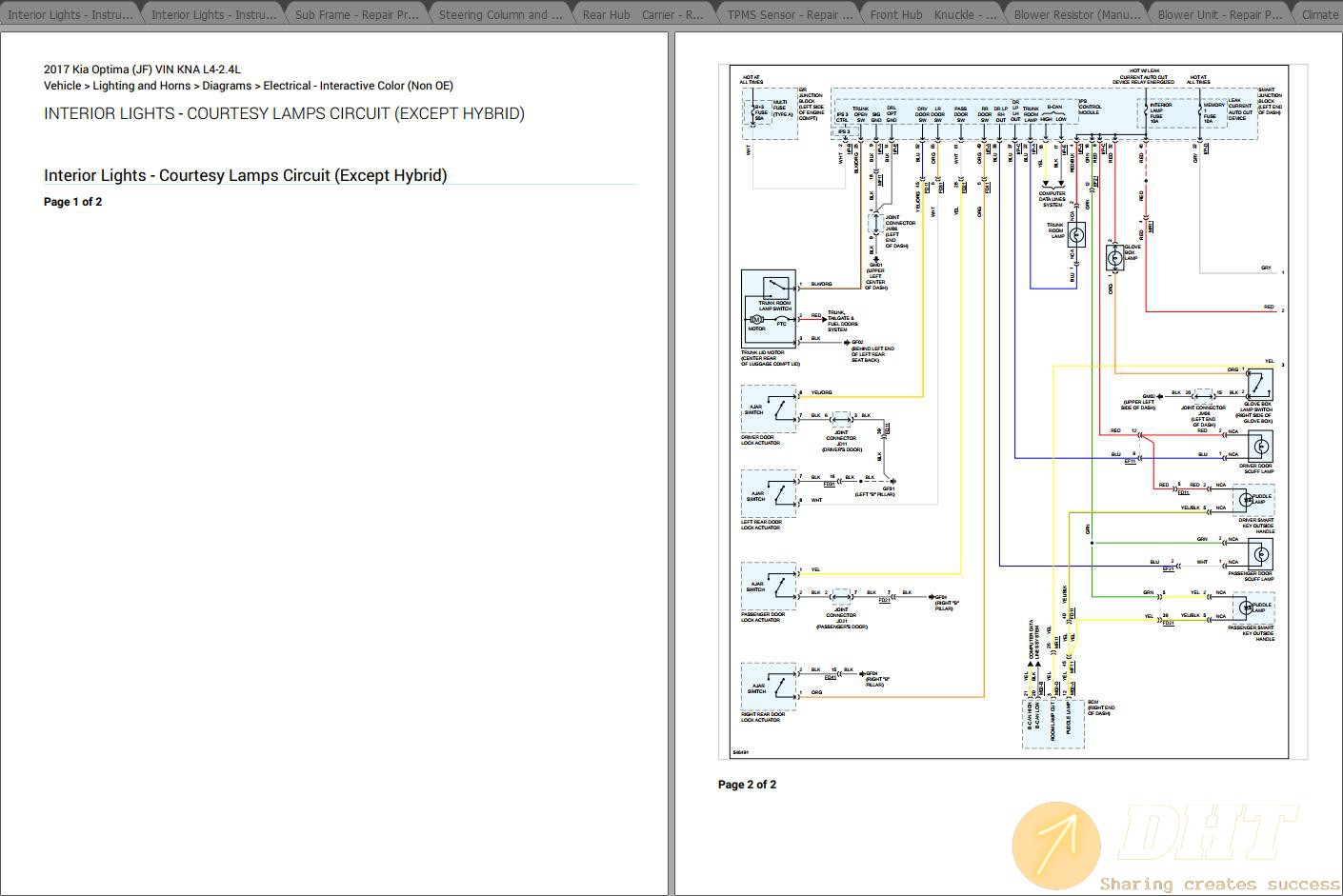Select the RED wire label ending at terminal 2
Image resolution: width=1343 pixels, height=896 pixels.
tap(1269, 307)
